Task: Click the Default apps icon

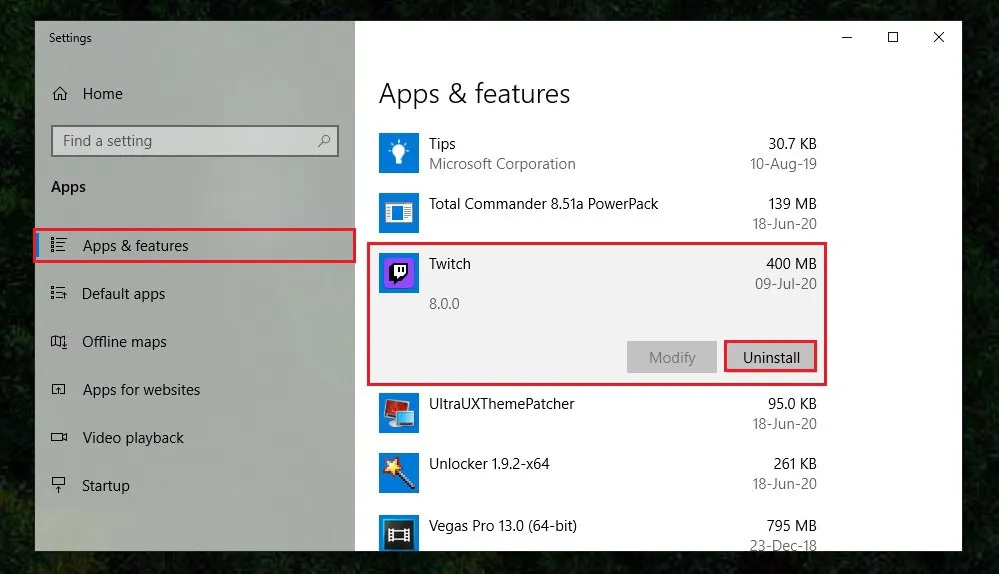Action: click(59, 293)
